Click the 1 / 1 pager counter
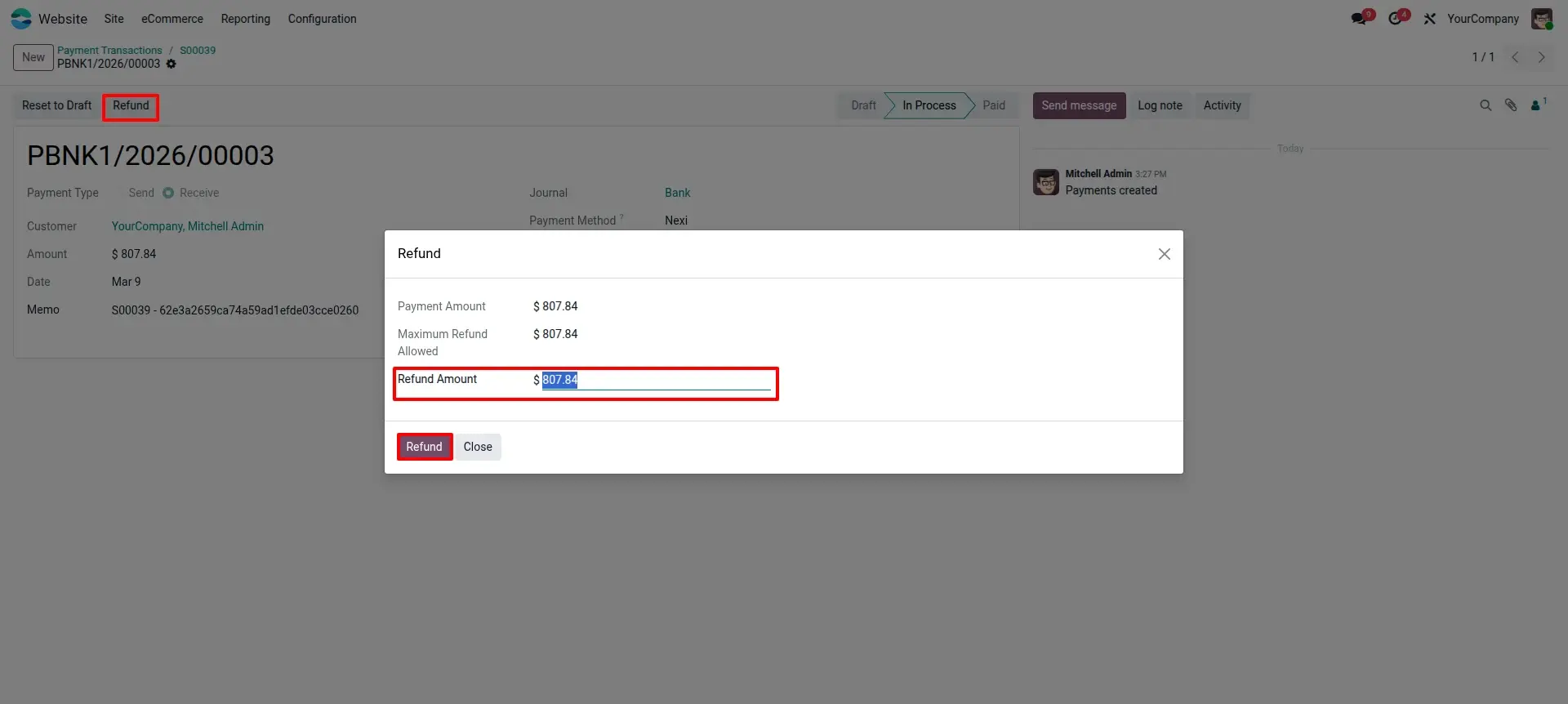 [x=1483, y=57]
